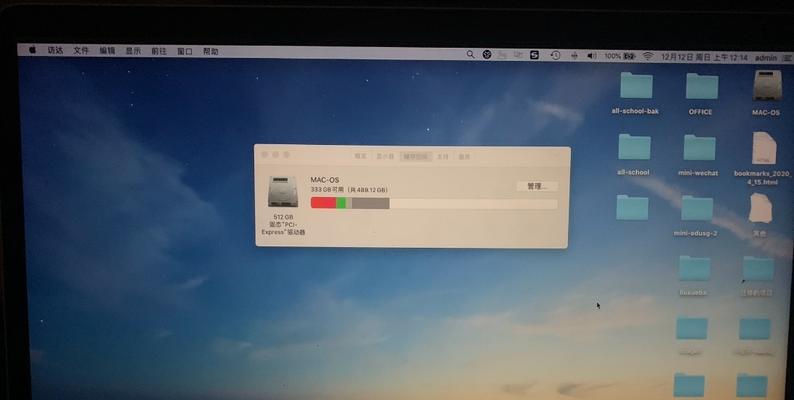794x400 pixels.
Task: Open the 前往 menu
Action: pyautogui.click(x=159, y=51)
